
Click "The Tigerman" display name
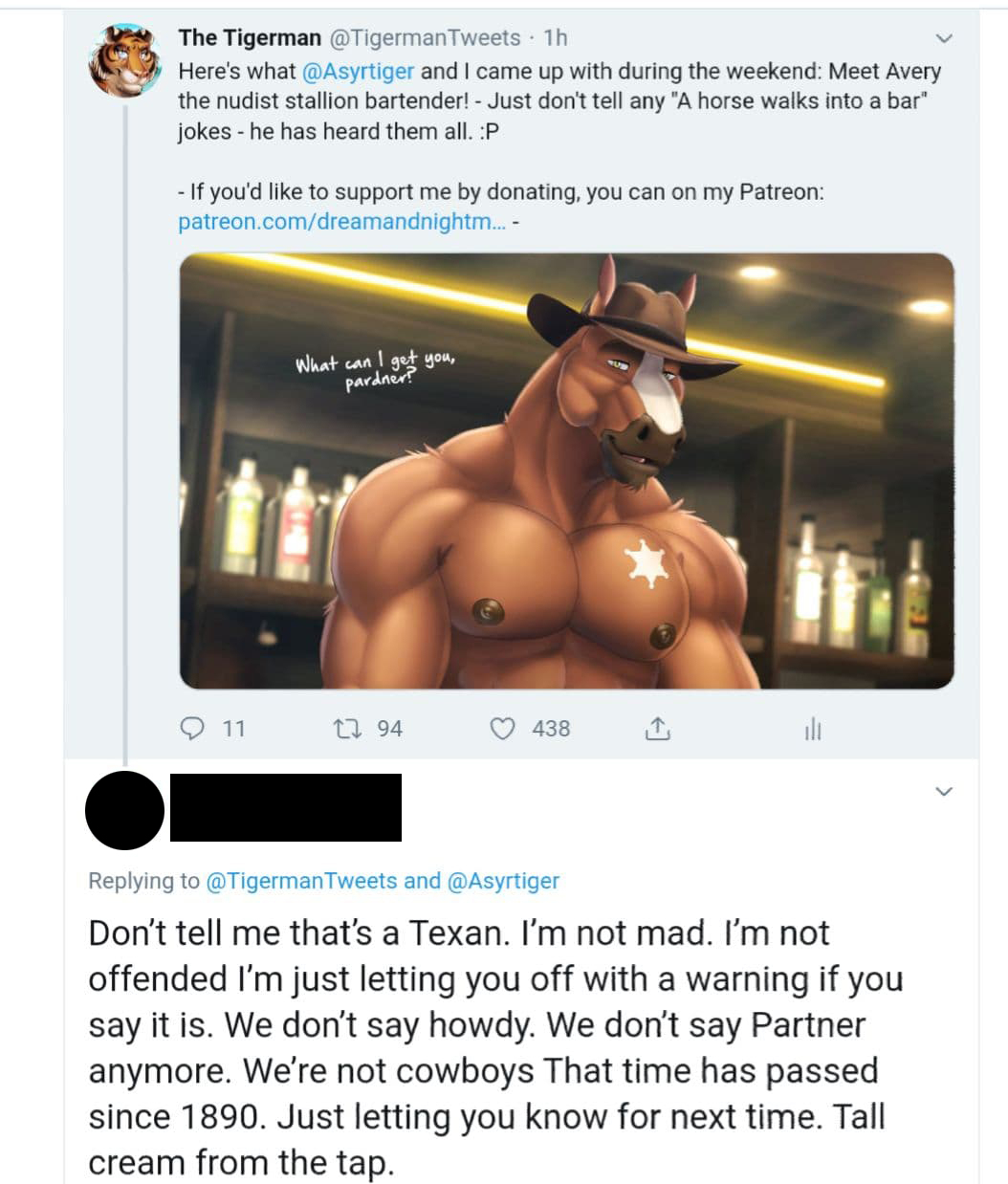[250, 37]
